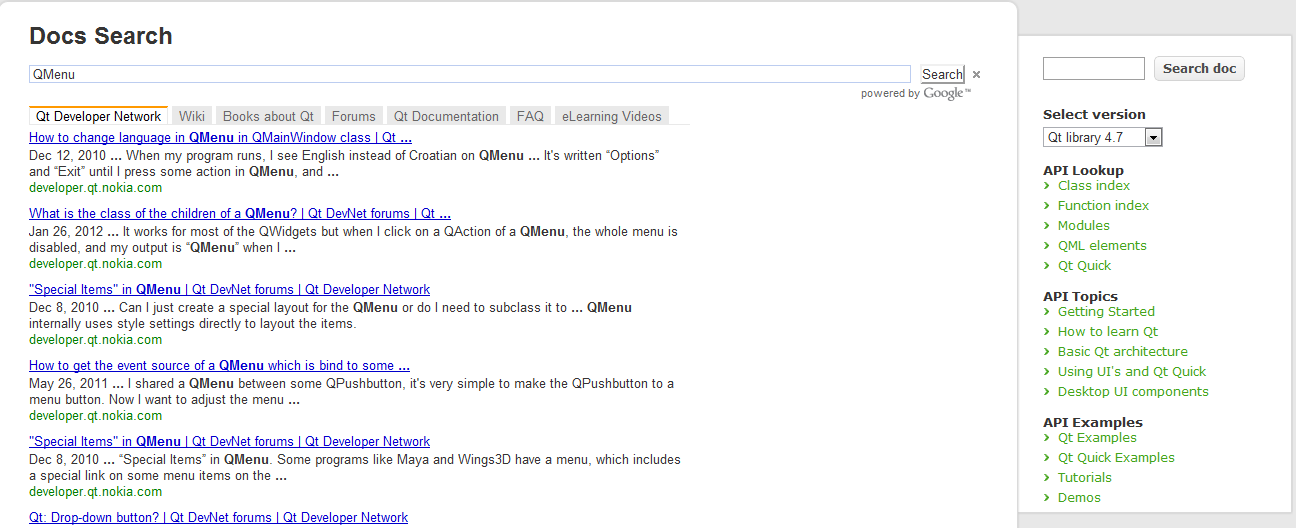Switch to the Wiki tab
Screen dimensions: 1296x528
(x=192, y=116)
